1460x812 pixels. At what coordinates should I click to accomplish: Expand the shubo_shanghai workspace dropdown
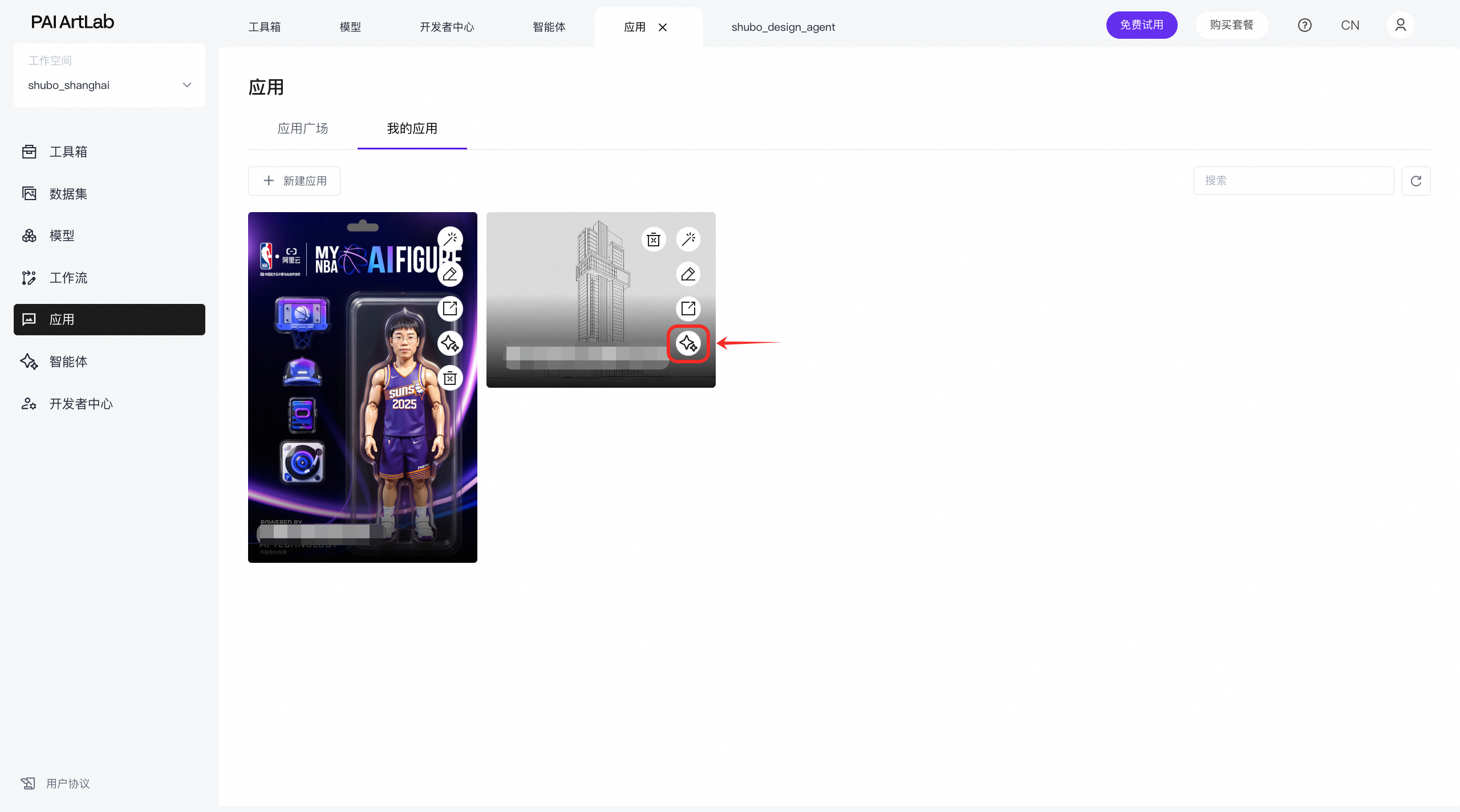click(186, 85)
